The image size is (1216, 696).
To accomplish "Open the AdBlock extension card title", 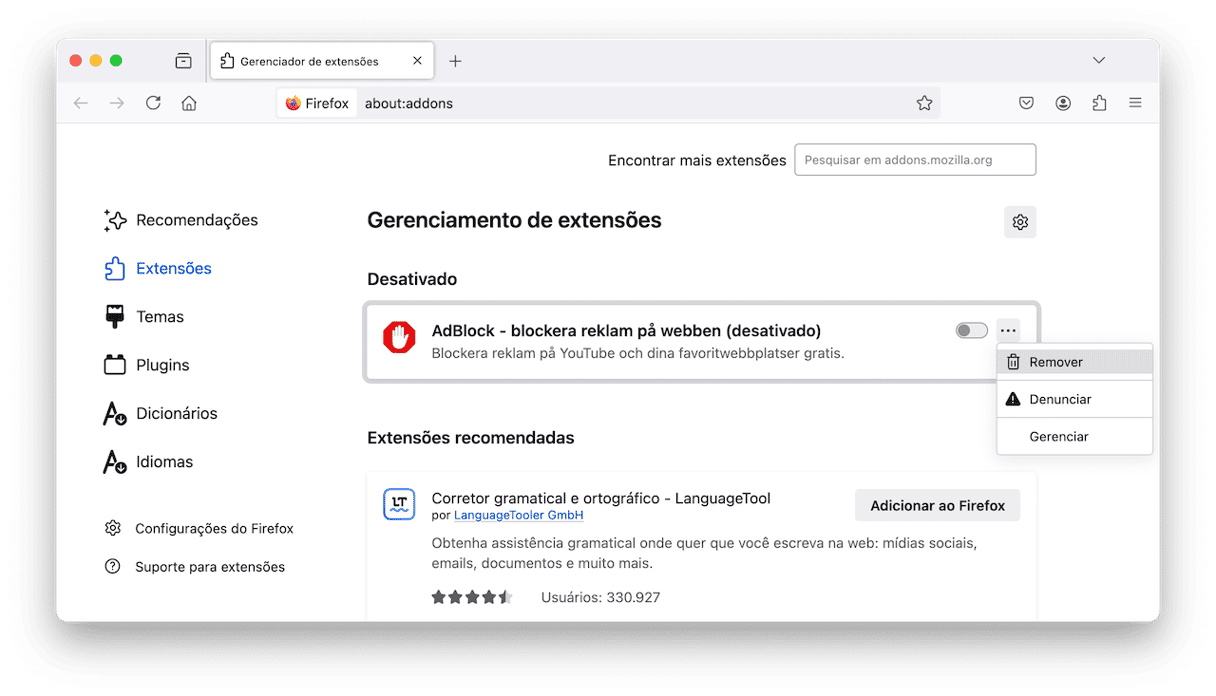I will coord(626,331).
